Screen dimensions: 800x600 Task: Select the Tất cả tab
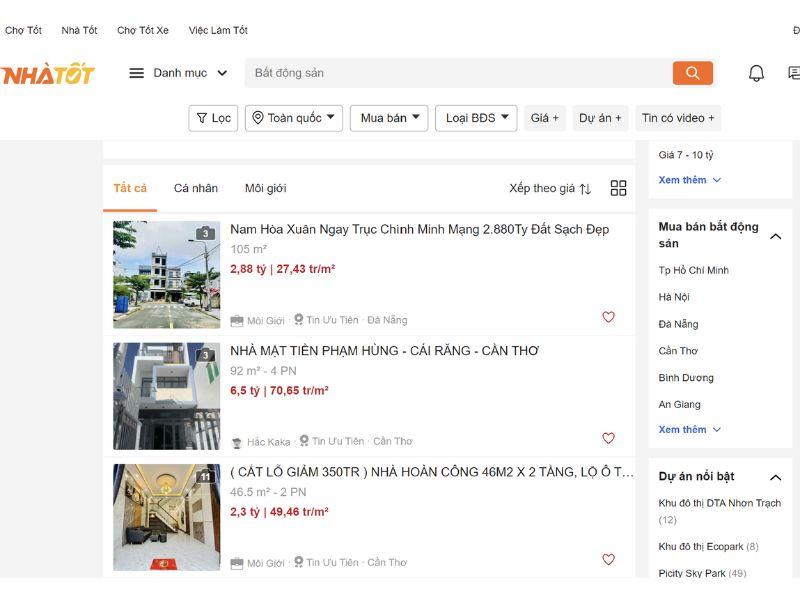click(x=130, y=188)
